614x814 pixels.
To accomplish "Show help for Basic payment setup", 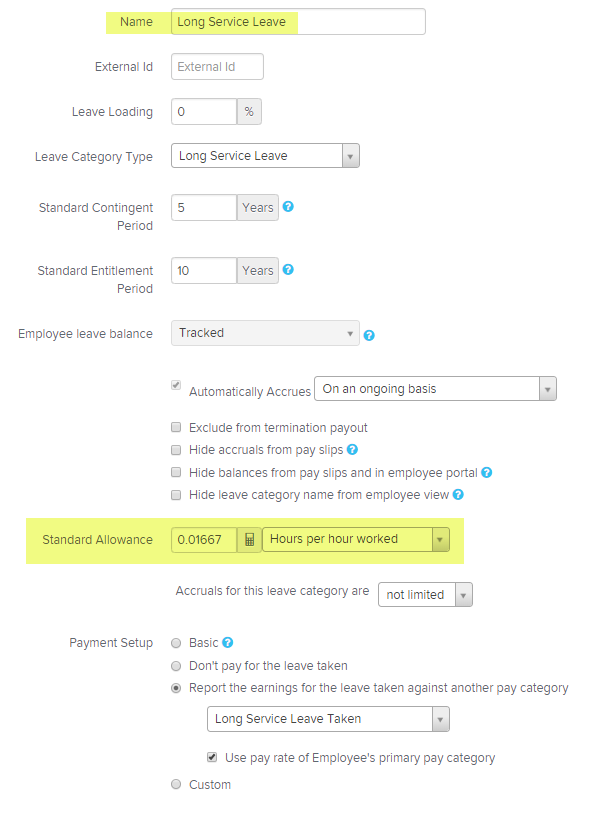I will click(227, 643).
